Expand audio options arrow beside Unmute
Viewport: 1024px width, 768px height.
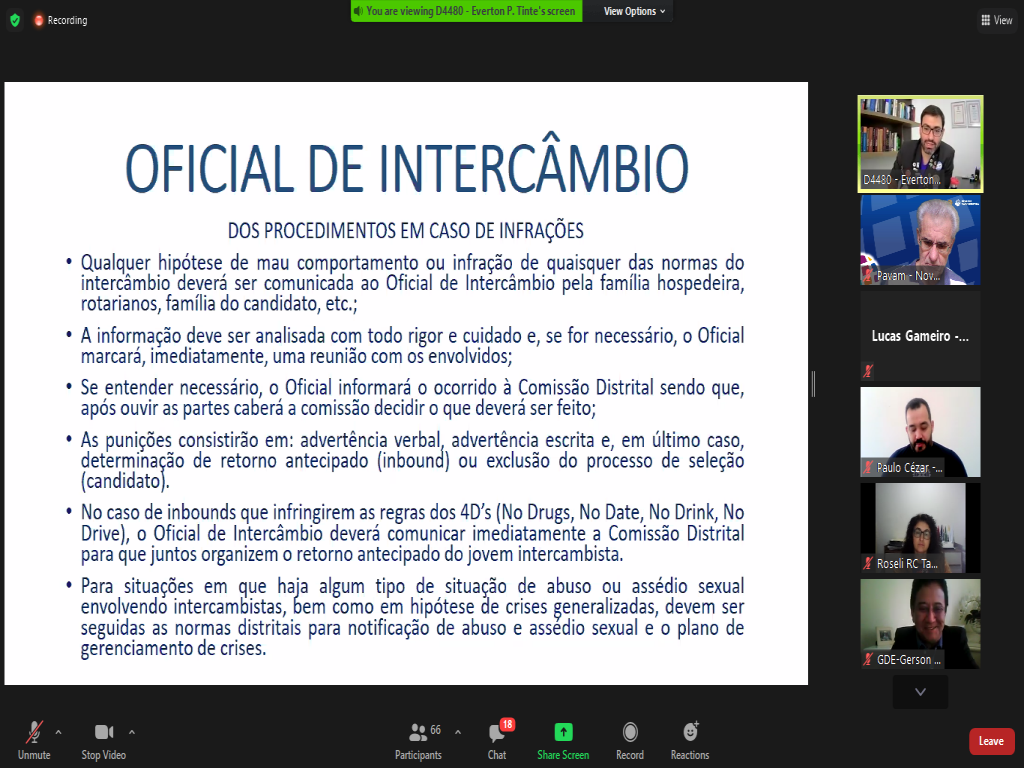pyautogui.click(x=58, y=731)
